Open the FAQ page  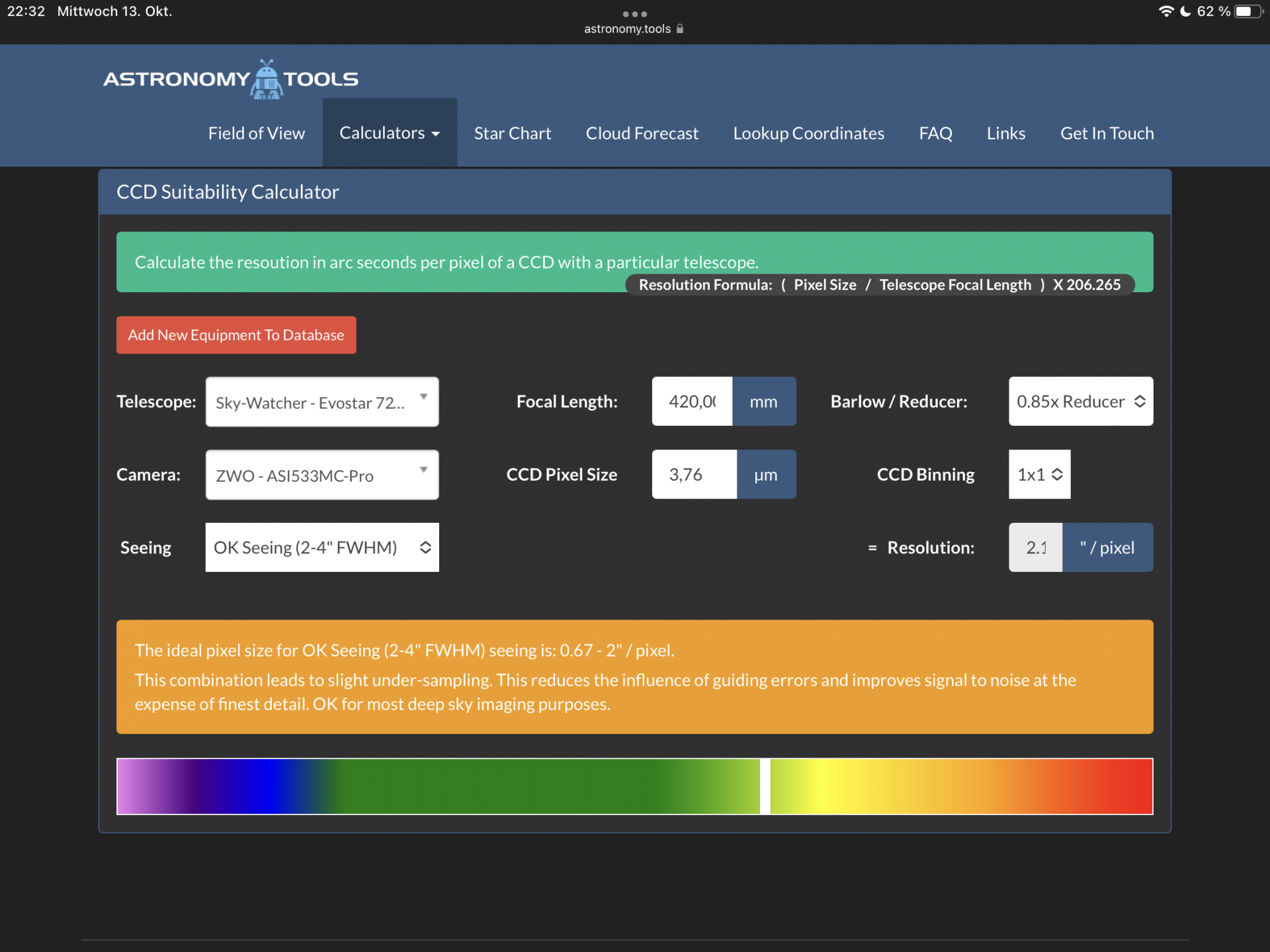(935, 134)
